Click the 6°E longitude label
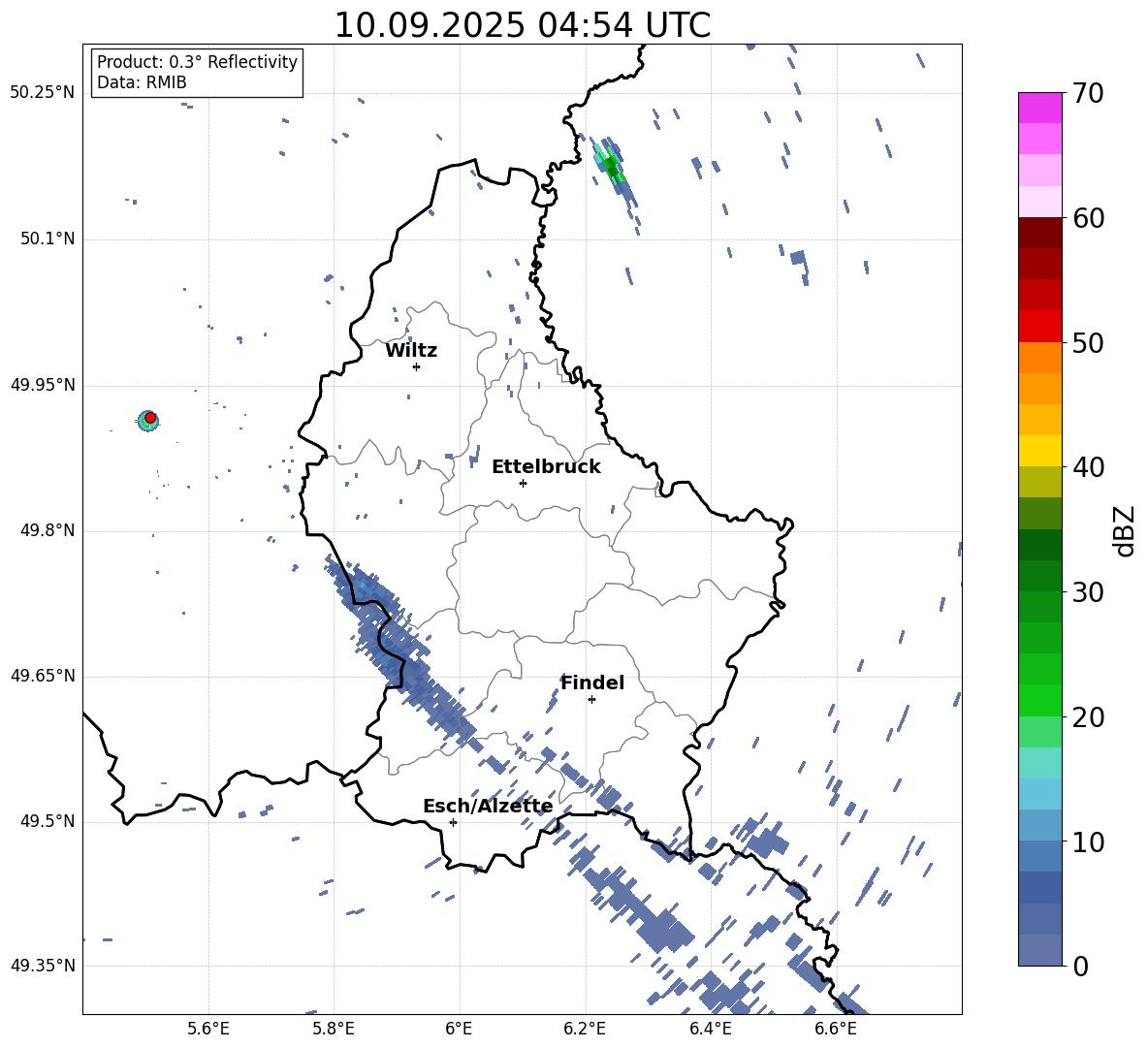Screen dimensions: 1148x1048 [459, 1029]
